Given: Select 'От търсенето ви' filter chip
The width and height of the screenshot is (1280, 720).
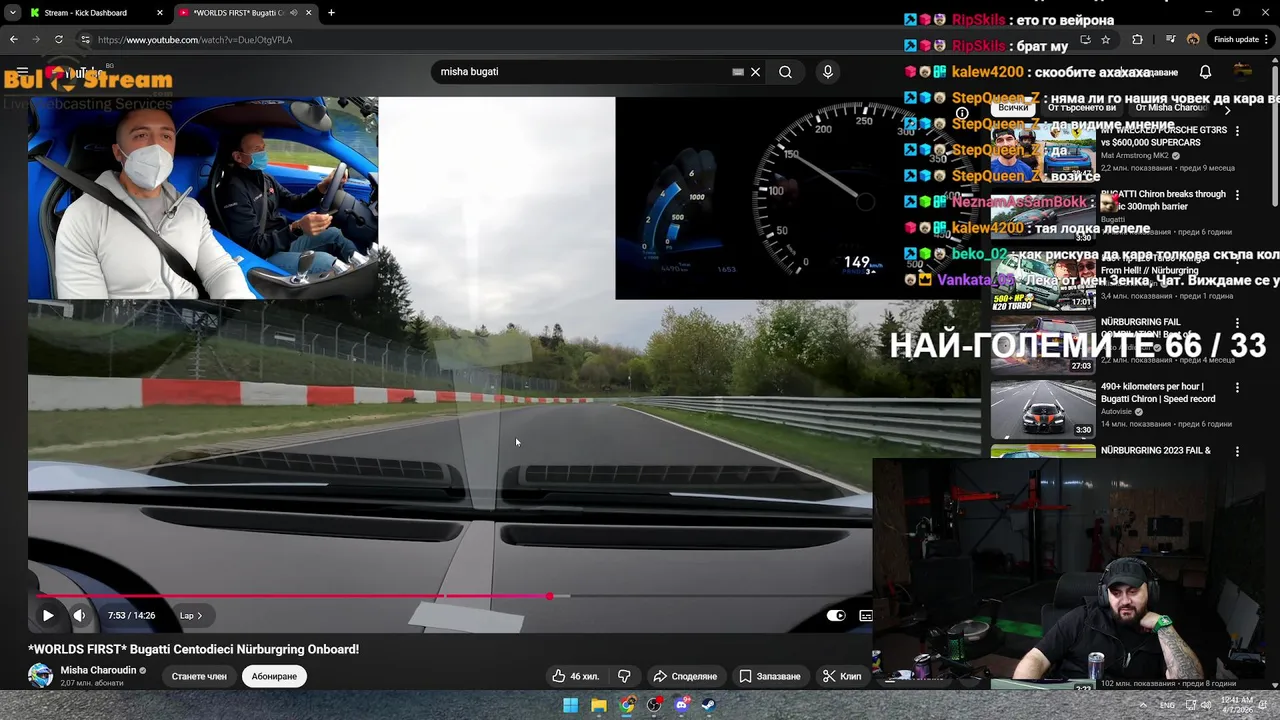Looking at the screenshot, I should point(1082,108).
